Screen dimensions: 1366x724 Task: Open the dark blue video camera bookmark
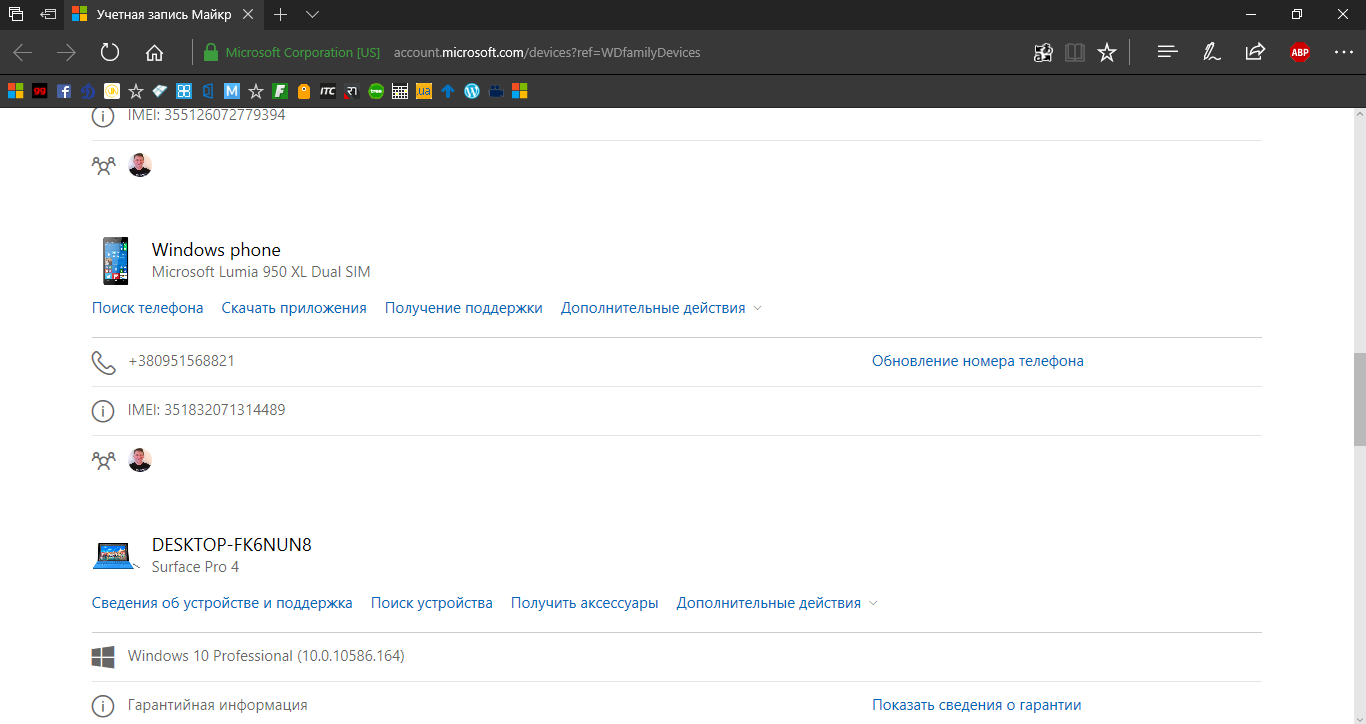pos(496,91)
